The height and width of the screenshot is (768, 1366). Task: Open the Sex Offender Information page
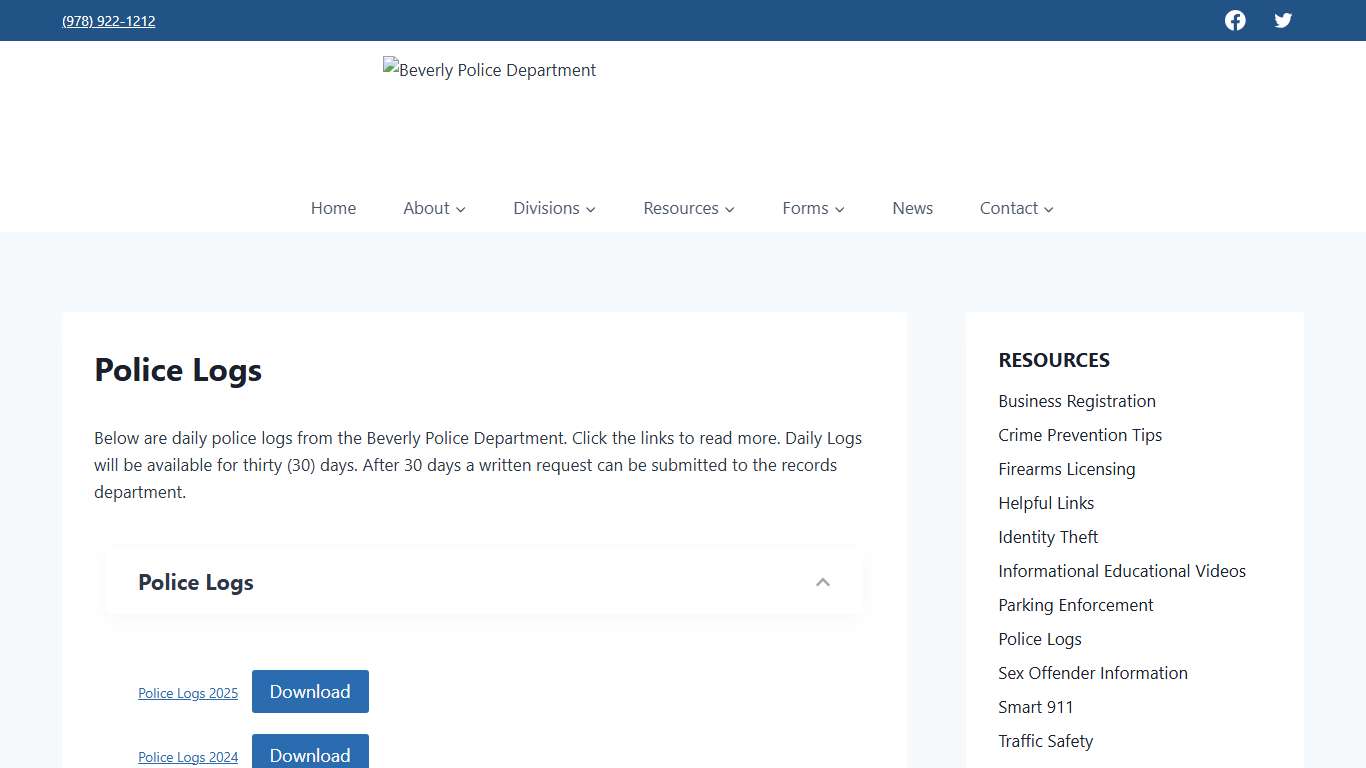click(x=1092, y=673)
